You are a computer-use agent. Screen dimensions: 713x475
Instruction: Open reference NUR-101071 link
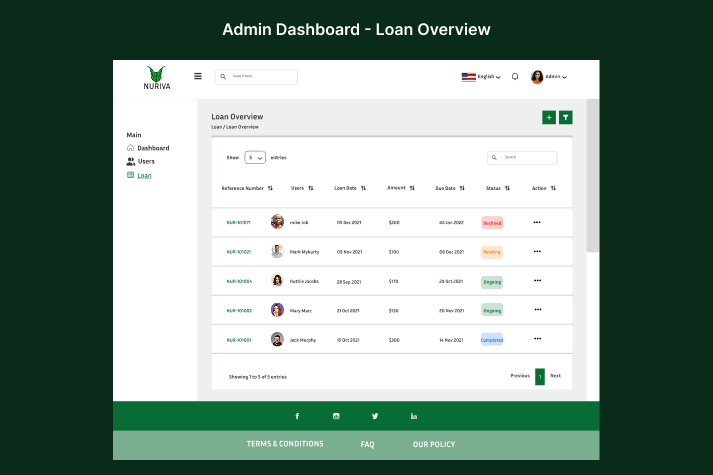[239, 222]
